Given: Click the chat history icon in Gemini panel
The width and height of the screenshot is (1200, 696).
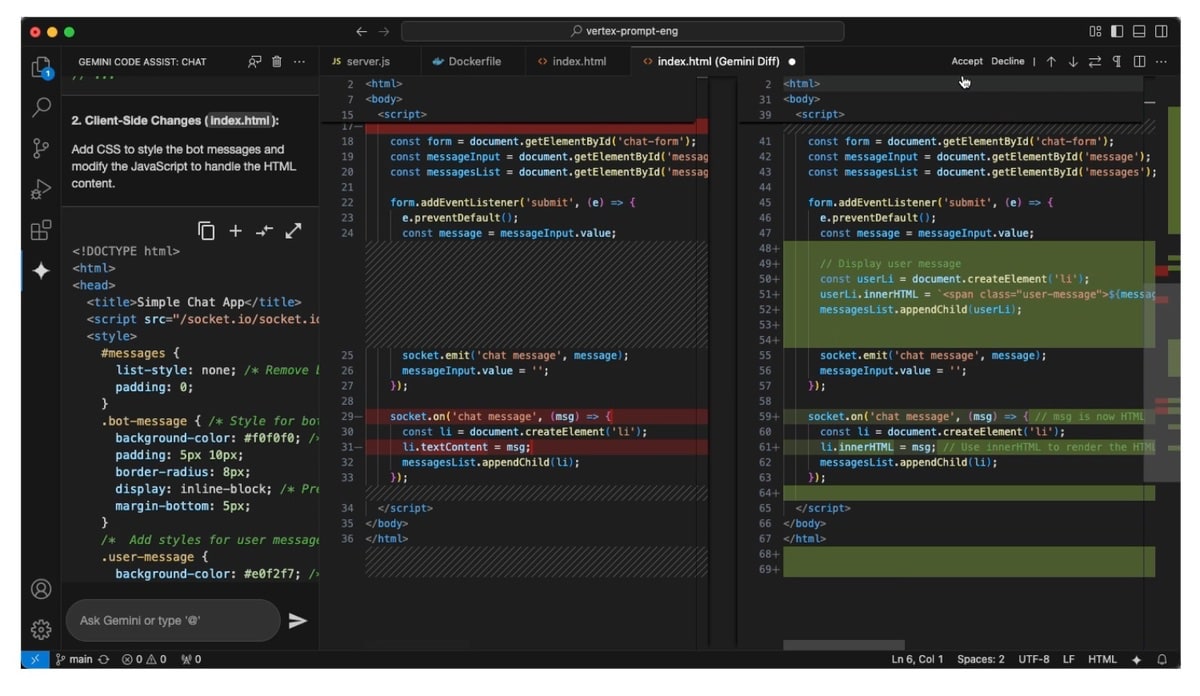Looking at the screenshot, I should 255,61.
